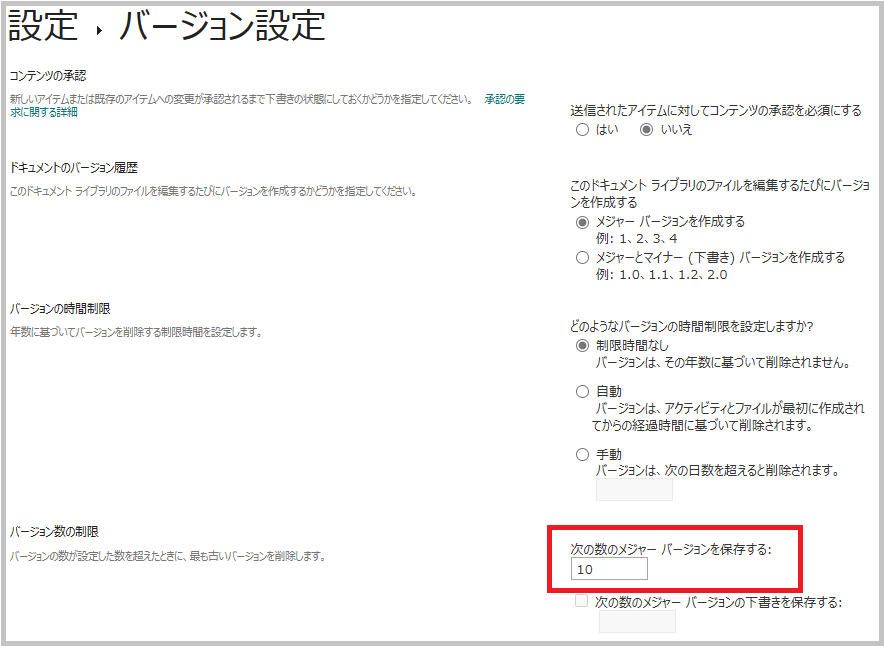The height and width of the screenshot is (647, 884).
Task: Click the バージョン設定 page title text
Action: [223, 26]
